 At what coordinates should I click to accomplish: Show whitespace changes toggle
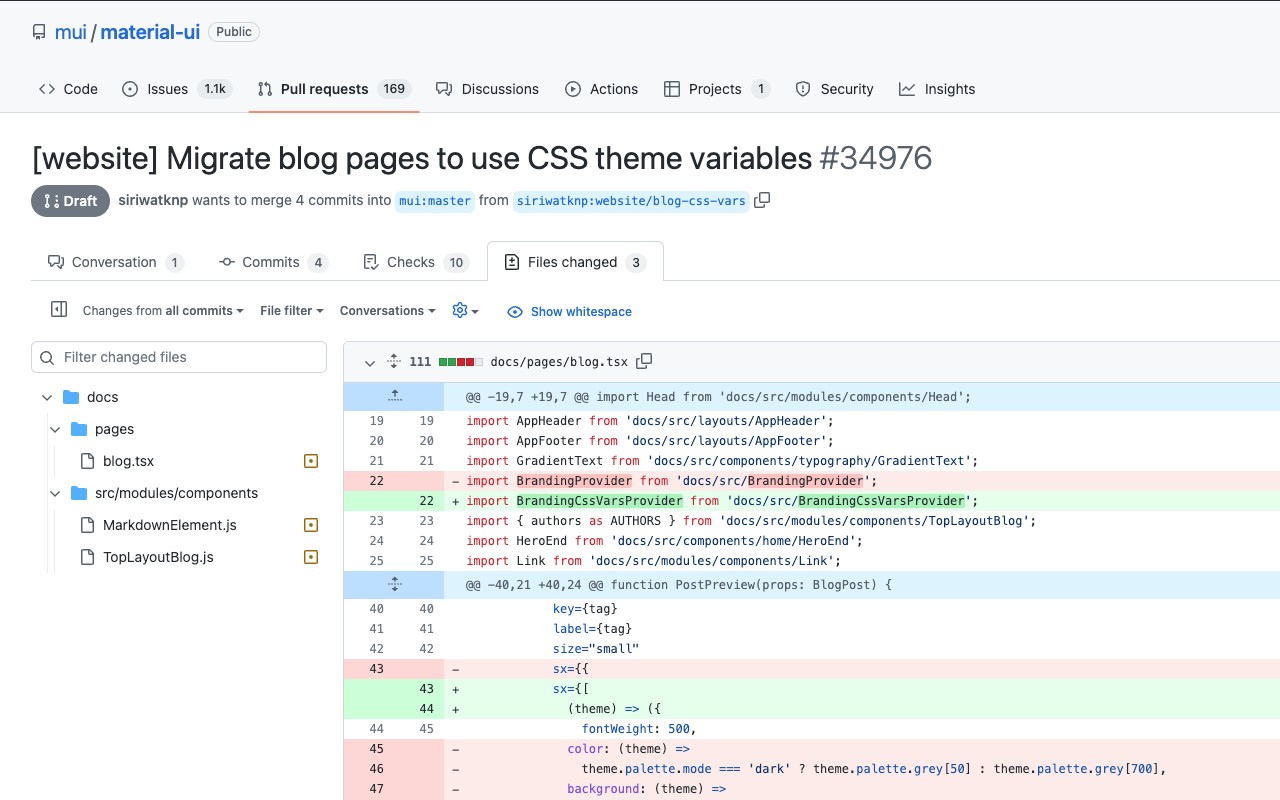point(569,311)
